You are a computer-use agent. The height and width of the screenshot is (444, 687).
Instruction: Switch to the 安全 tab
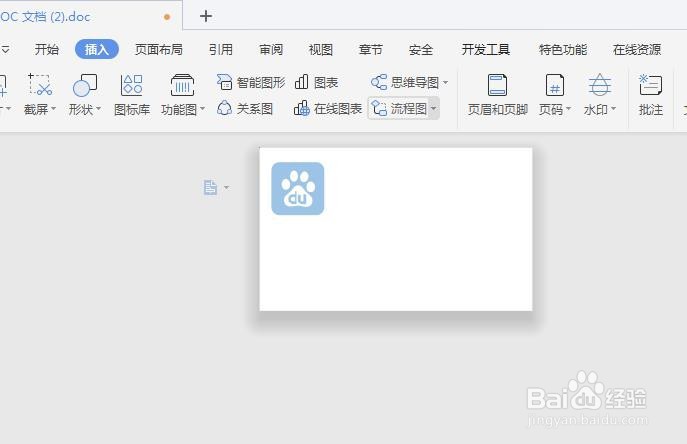[x=421, y=50]
